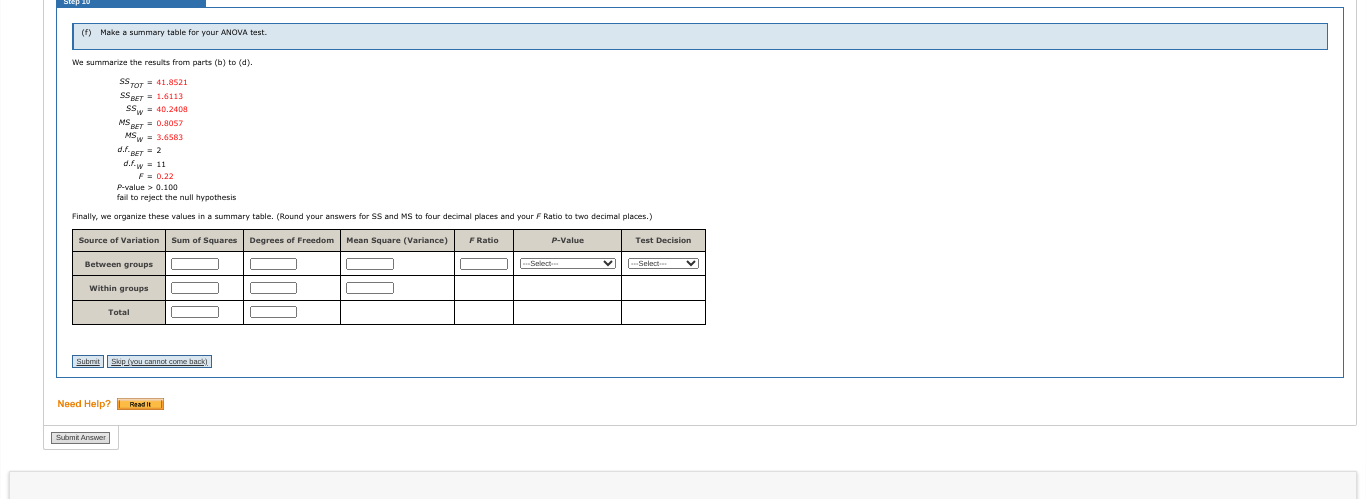The image size is (1366, 499).
Task: Click 'fail to reject the null hypothesis' text
Action: [177, 197]
